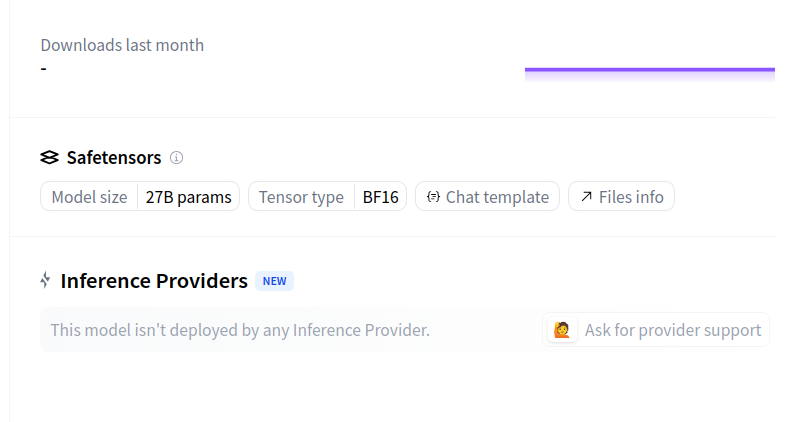Image resolution: width=795 pixels, height=422 pixels.
Task: Click the Model size label
Action: tap(89, 197)
